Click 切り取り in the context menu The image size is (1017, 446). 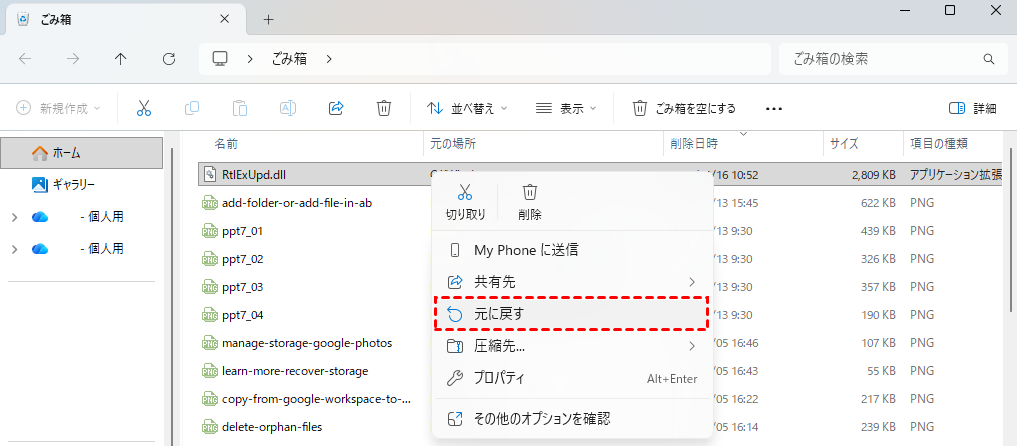pos(465,200)
